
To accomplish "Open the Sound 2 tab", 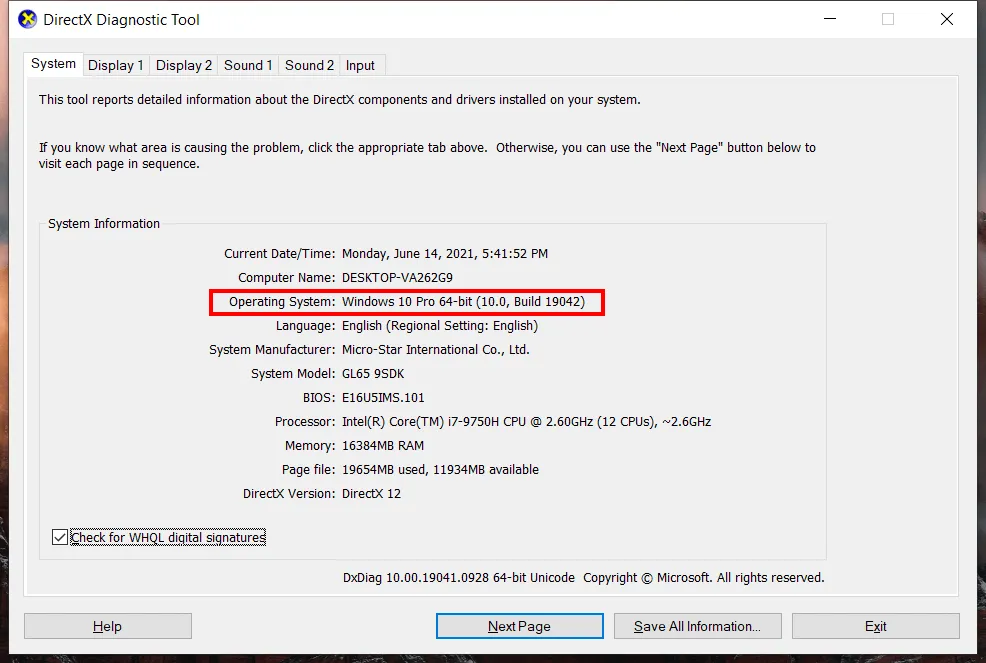I will point(308,64).
